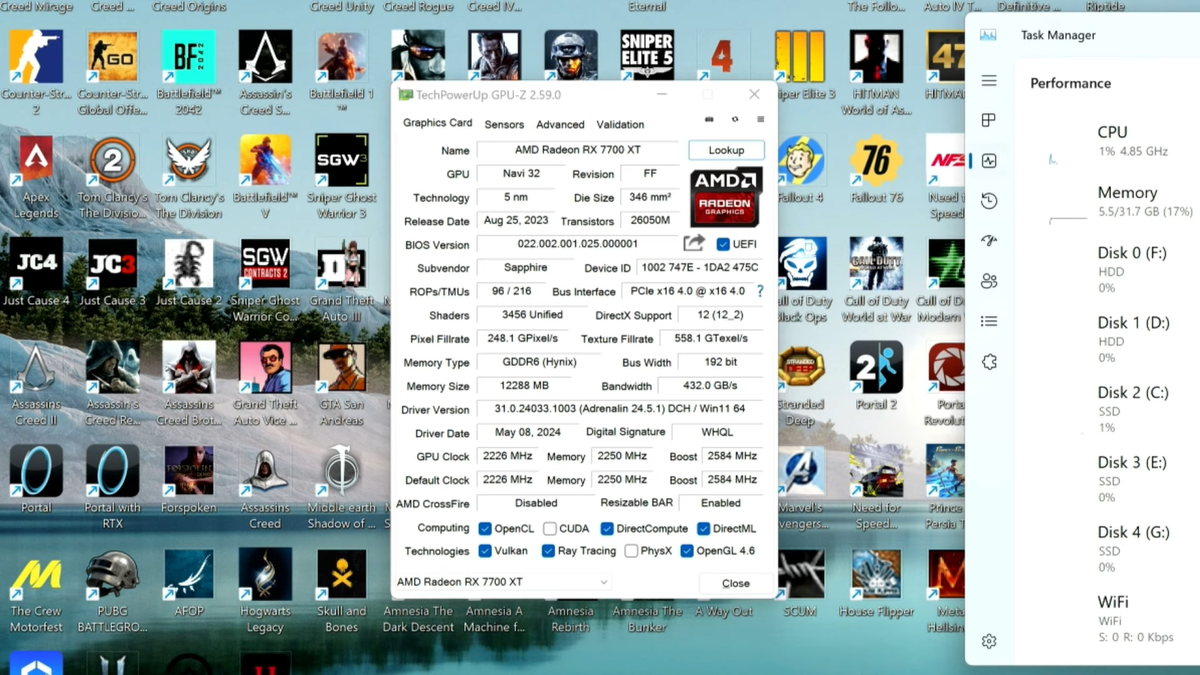
Task: Click GPU-Z refresh icon
Action: click(735, 119)
